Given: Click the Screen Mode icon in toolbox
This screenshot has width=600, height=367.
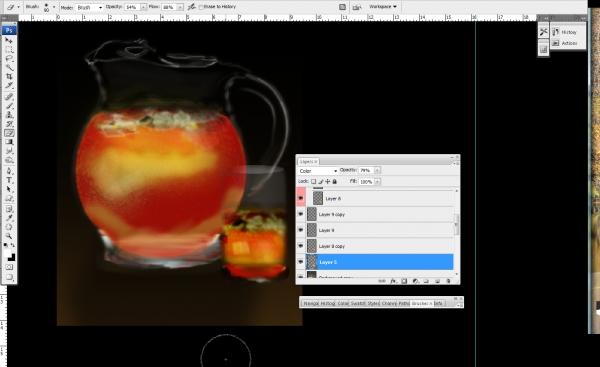Looking at the screenshot, I should pos(9,277).
